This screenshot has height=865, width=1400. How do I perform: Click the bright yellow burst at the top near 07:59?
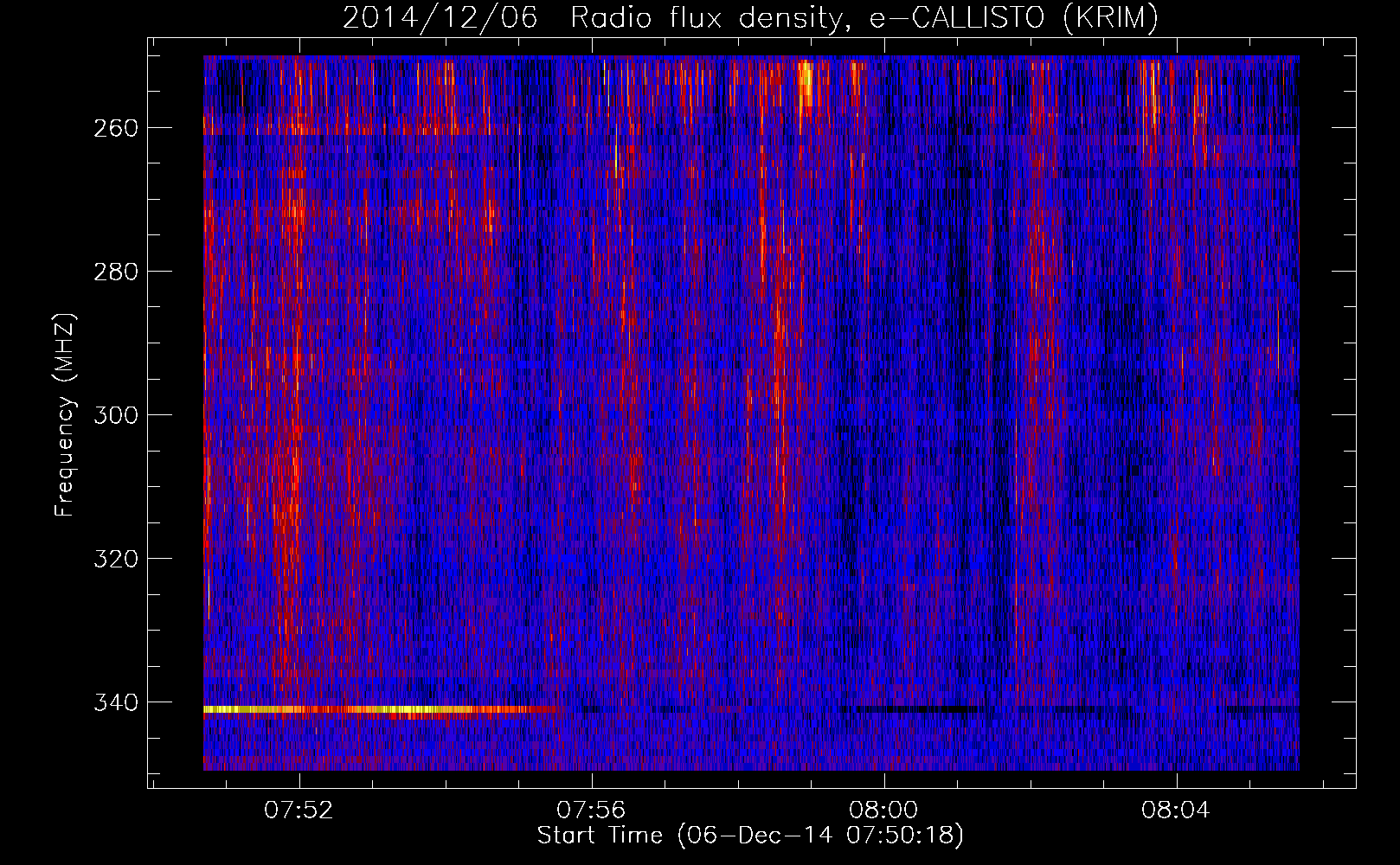pyautogui.click(x=806, y=83)
